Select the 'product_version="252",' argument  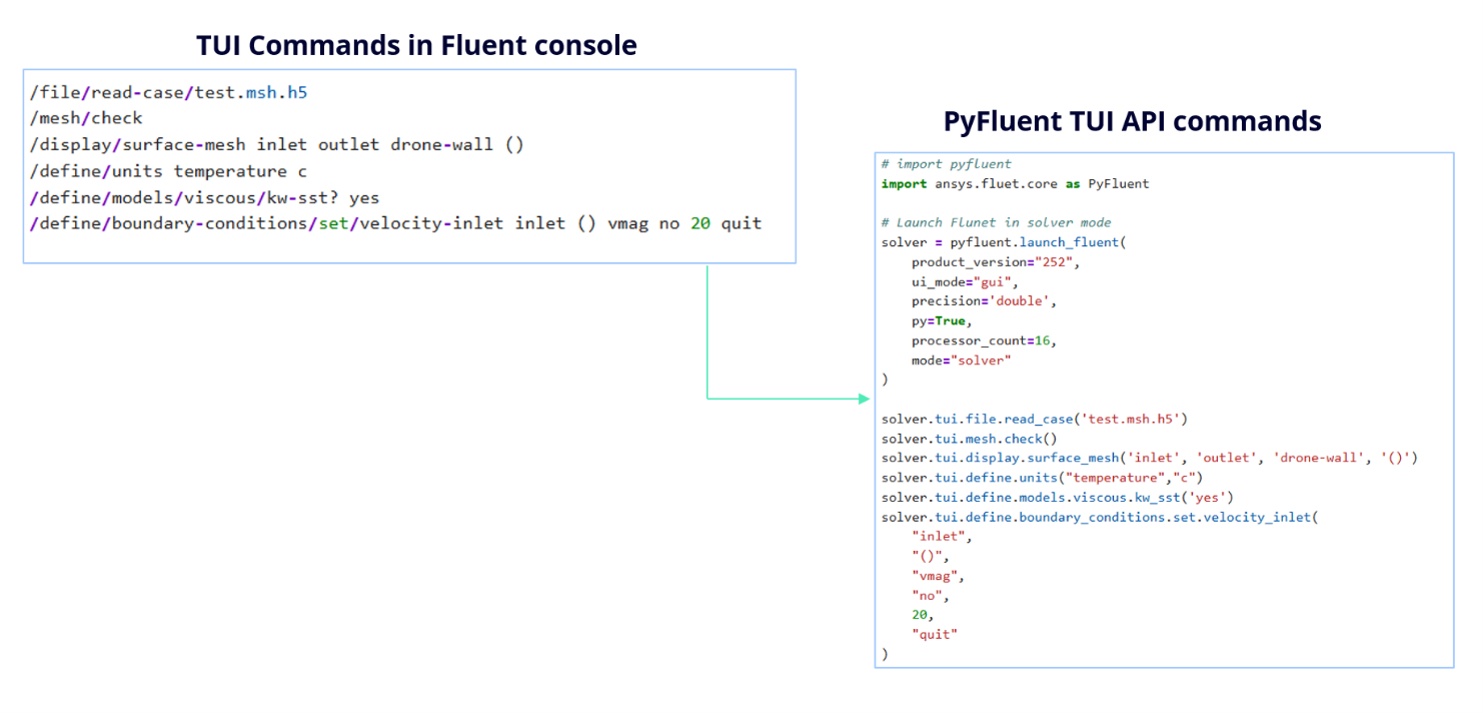[x=996, y=262]
